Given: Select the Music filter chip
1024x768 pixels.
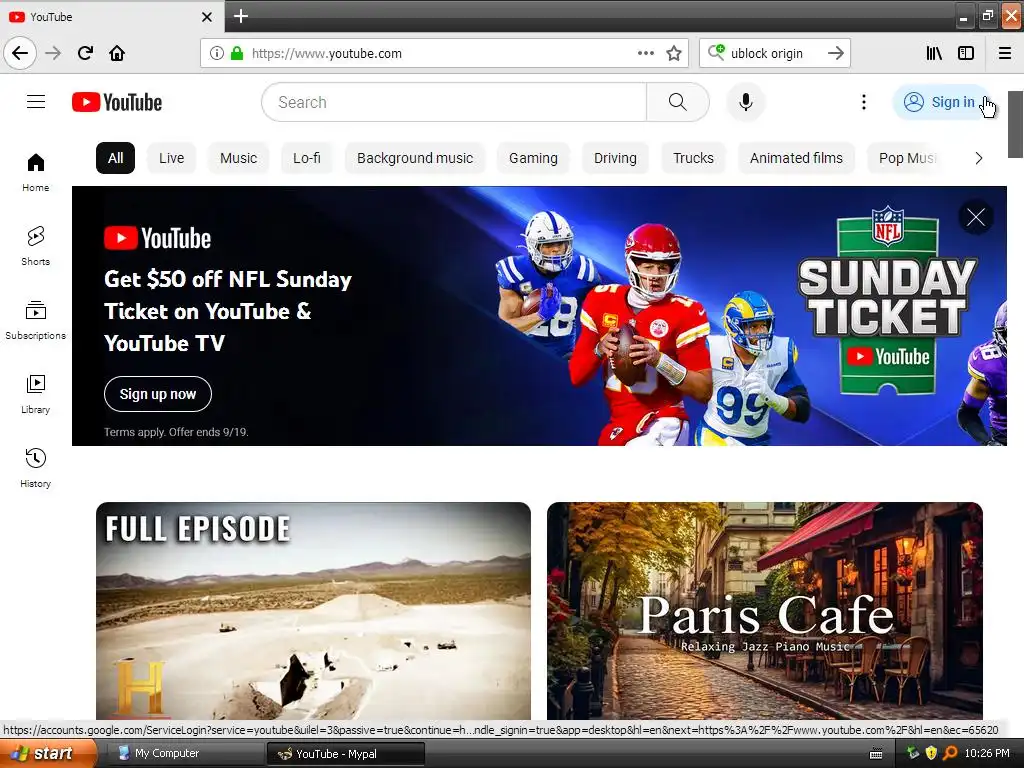Looking at the screenshot, I should click(238, 158).
